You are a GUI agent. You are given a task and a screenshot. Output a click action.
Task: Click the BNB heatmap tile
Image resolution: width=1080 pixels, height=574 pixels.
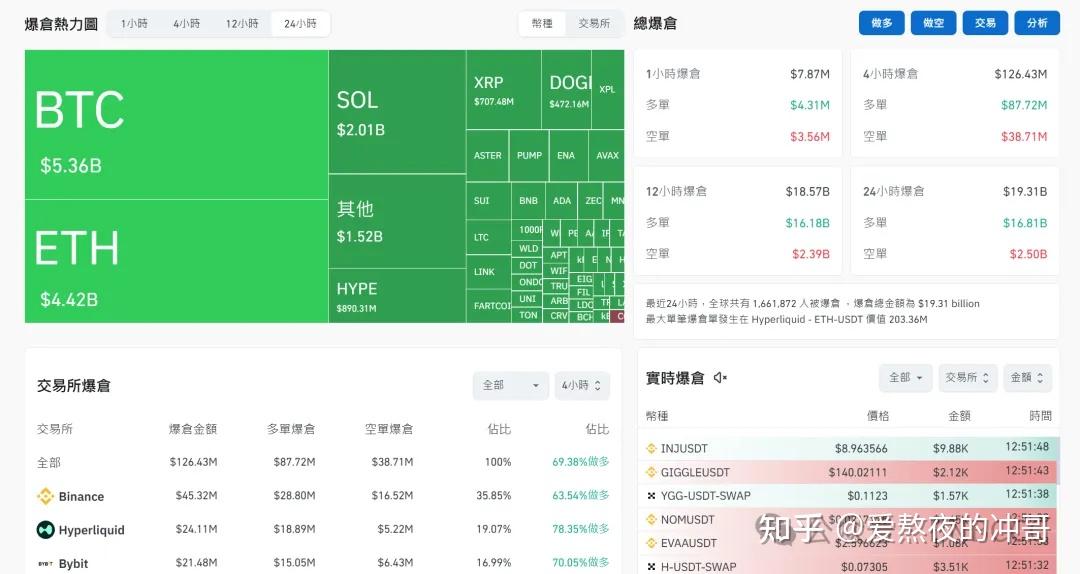pos(528,201)
